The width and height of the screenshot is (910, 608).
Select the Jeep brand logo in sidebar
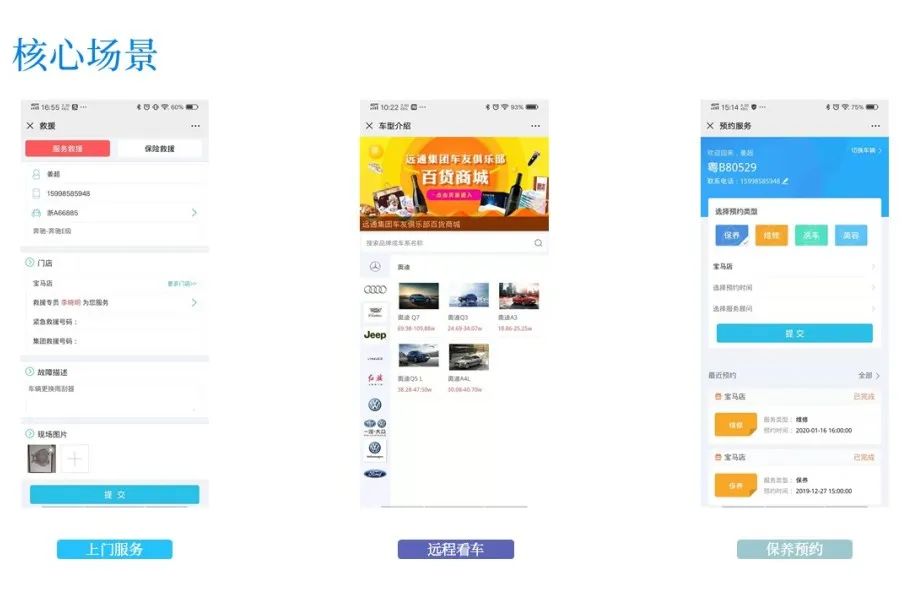coord(375,335)
